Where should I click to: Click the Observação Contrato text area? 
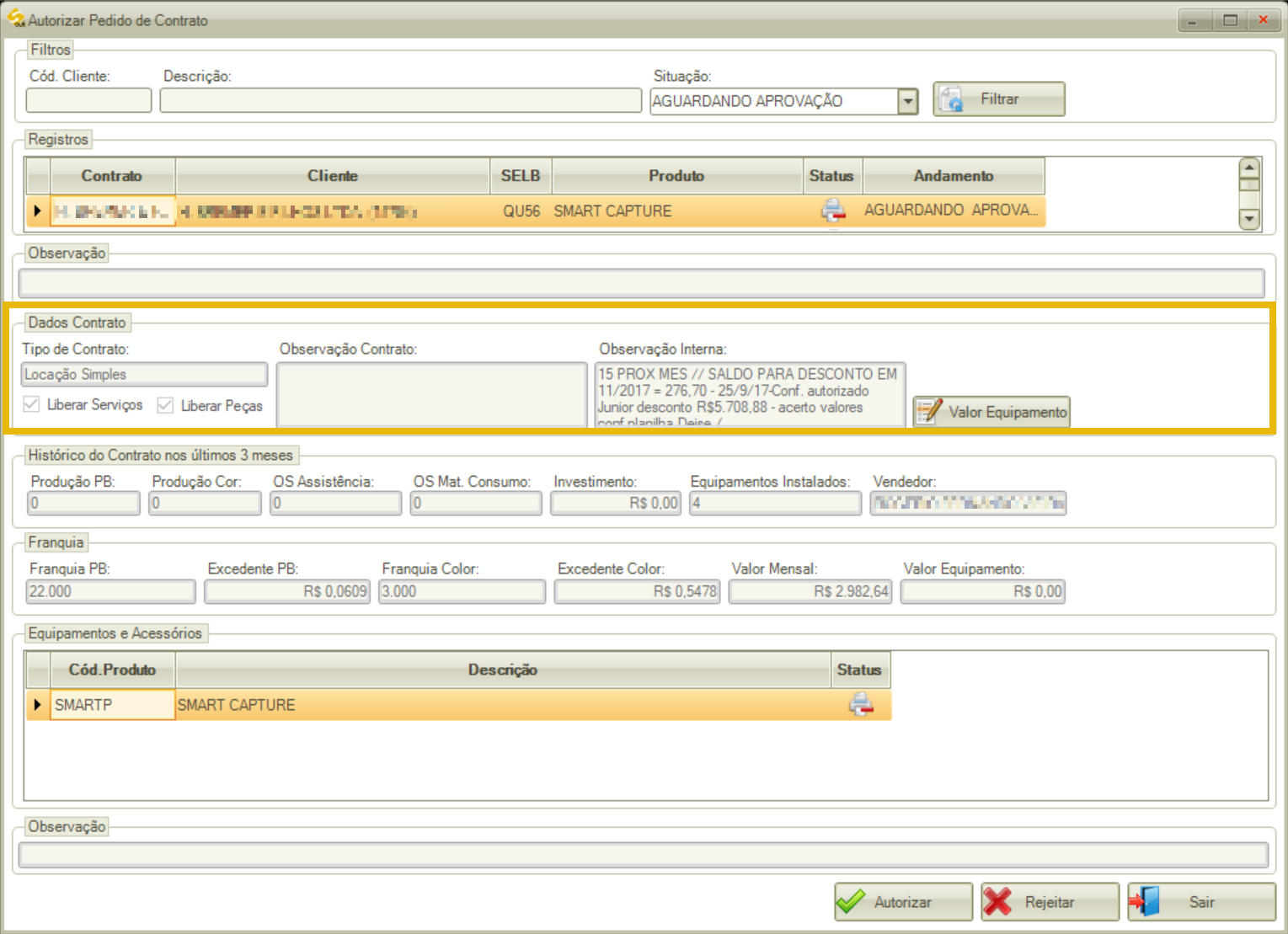point(431,394)
